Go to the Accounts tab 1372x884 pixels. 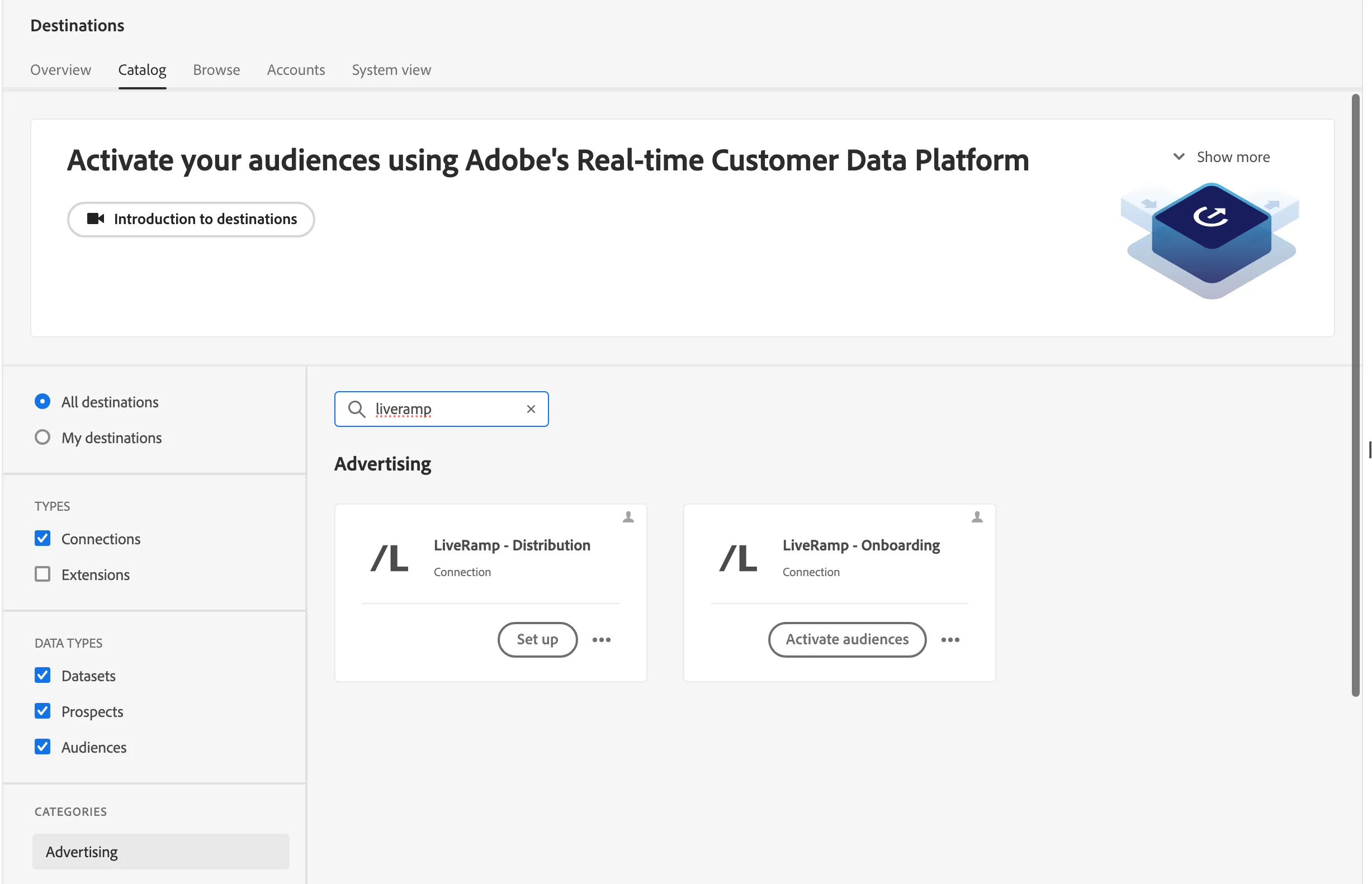(x=296, y=69)
